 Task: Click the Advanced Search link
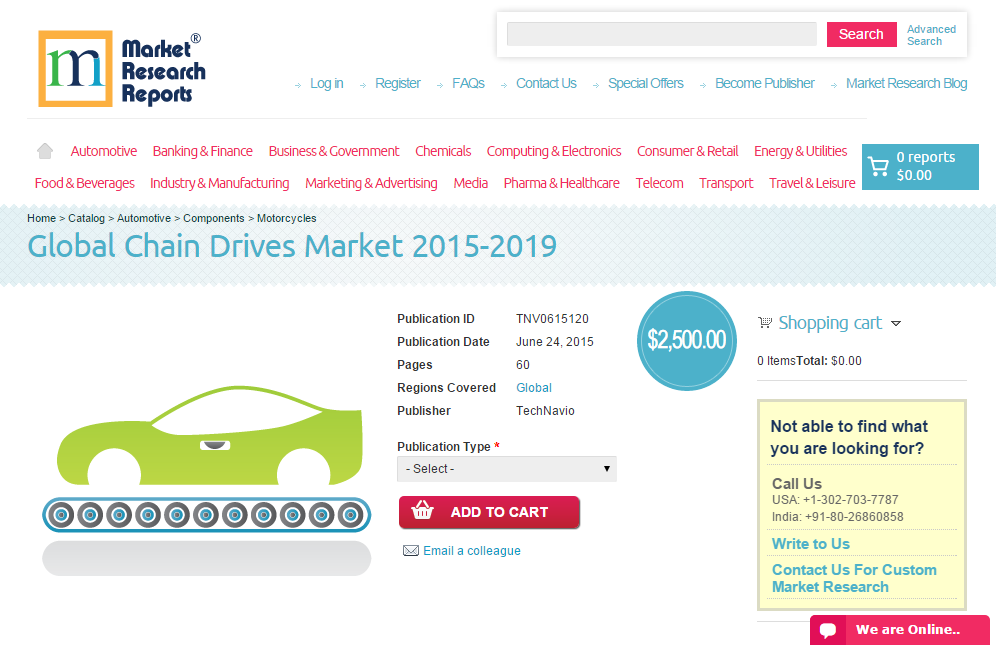pyautogui.click(x=928, y=34)
